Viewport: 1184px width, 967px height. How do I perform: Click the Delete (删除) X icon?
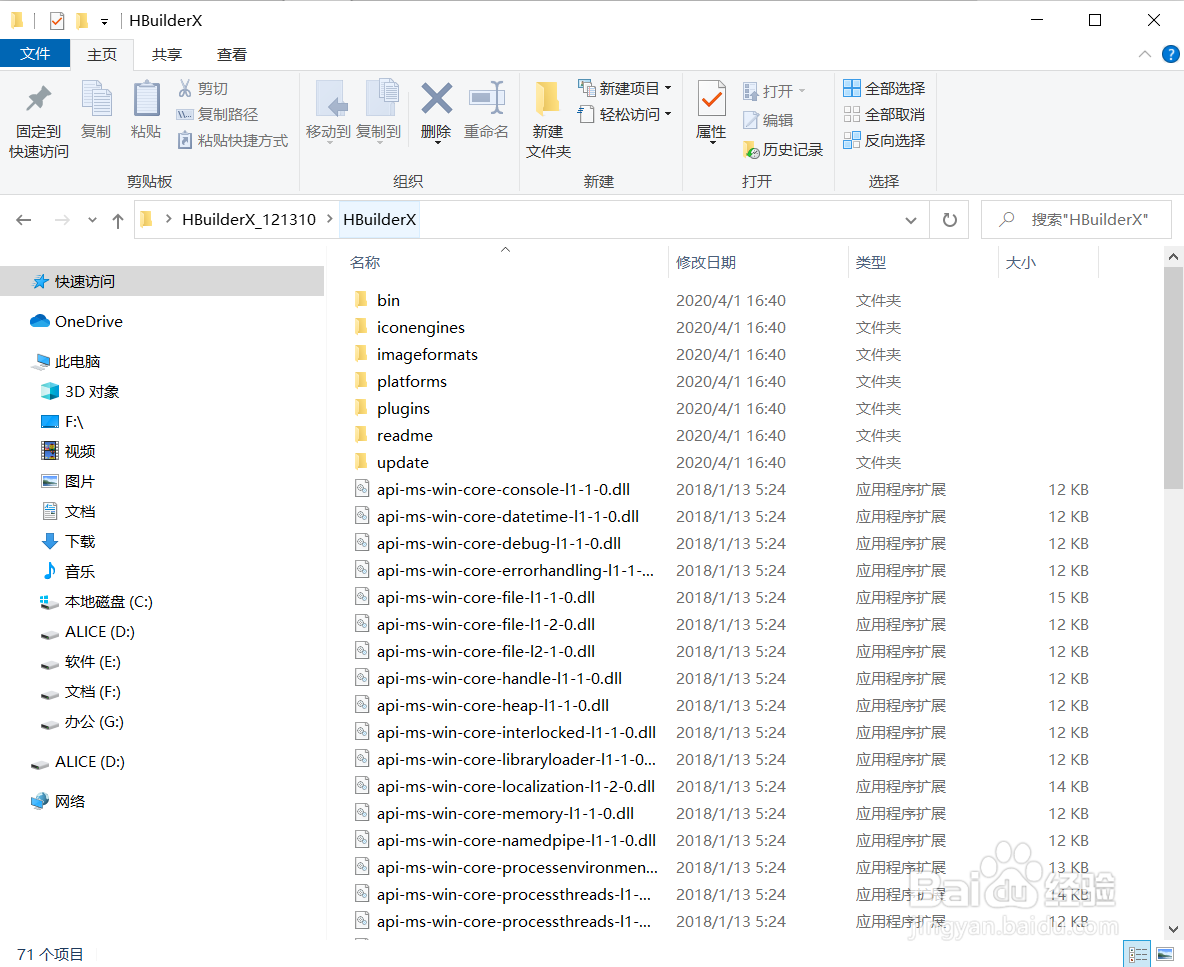pyautogui.click(x=436, y=98)
